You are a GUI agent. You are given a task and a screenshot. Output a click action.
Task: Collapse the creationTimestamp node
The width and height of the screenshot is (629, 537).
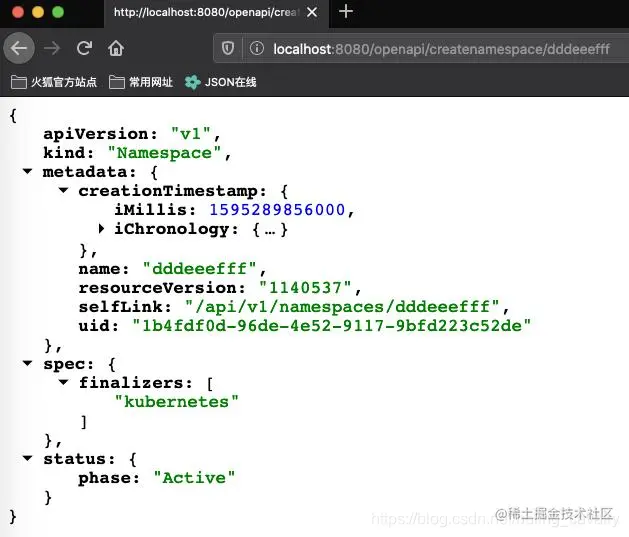pyautogui.click(x=63, y=190)
